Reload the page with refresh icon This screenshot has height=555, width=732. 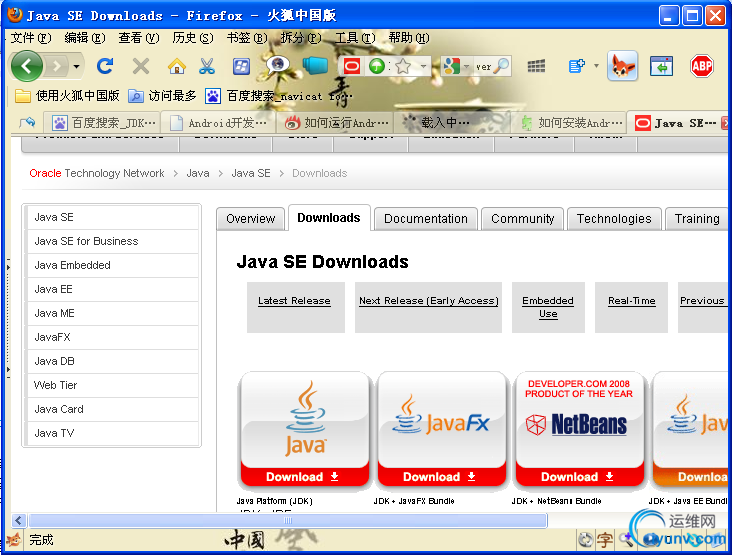click(x=105, y=66)
